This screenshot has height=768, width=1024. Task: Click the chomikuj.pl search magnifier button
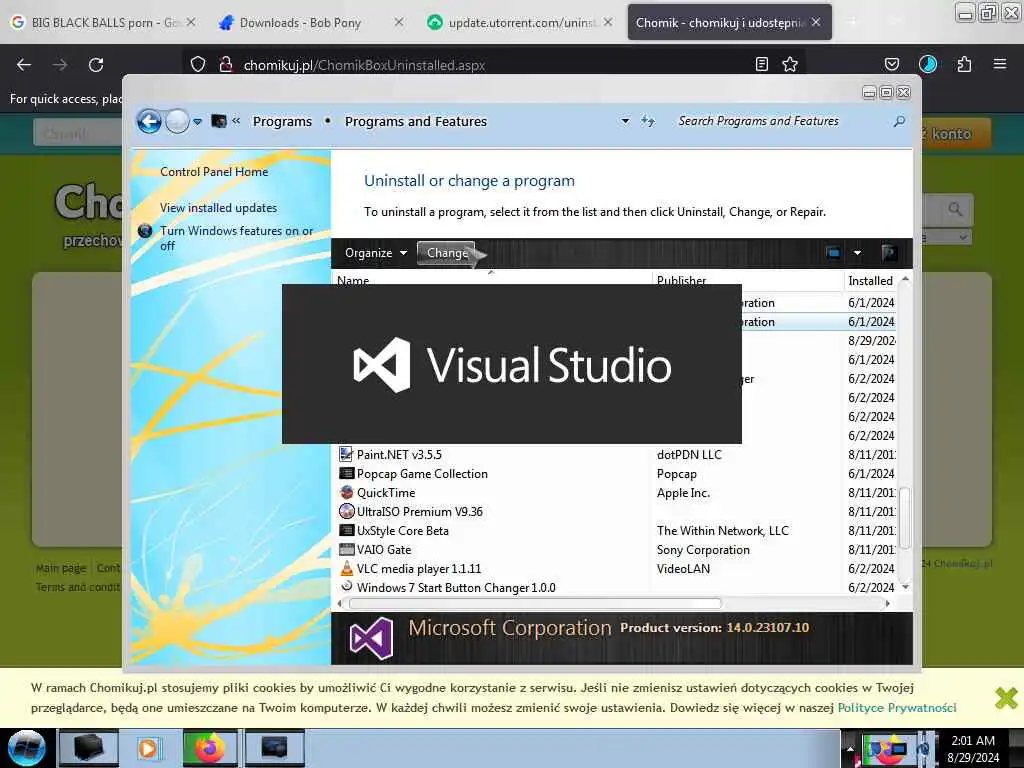955,210
